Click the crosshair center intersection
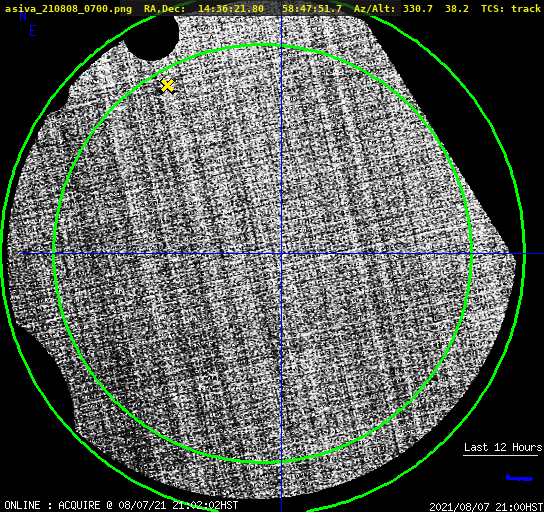The height and width of the screenshot is (512, 544). [x=281, y=254]
